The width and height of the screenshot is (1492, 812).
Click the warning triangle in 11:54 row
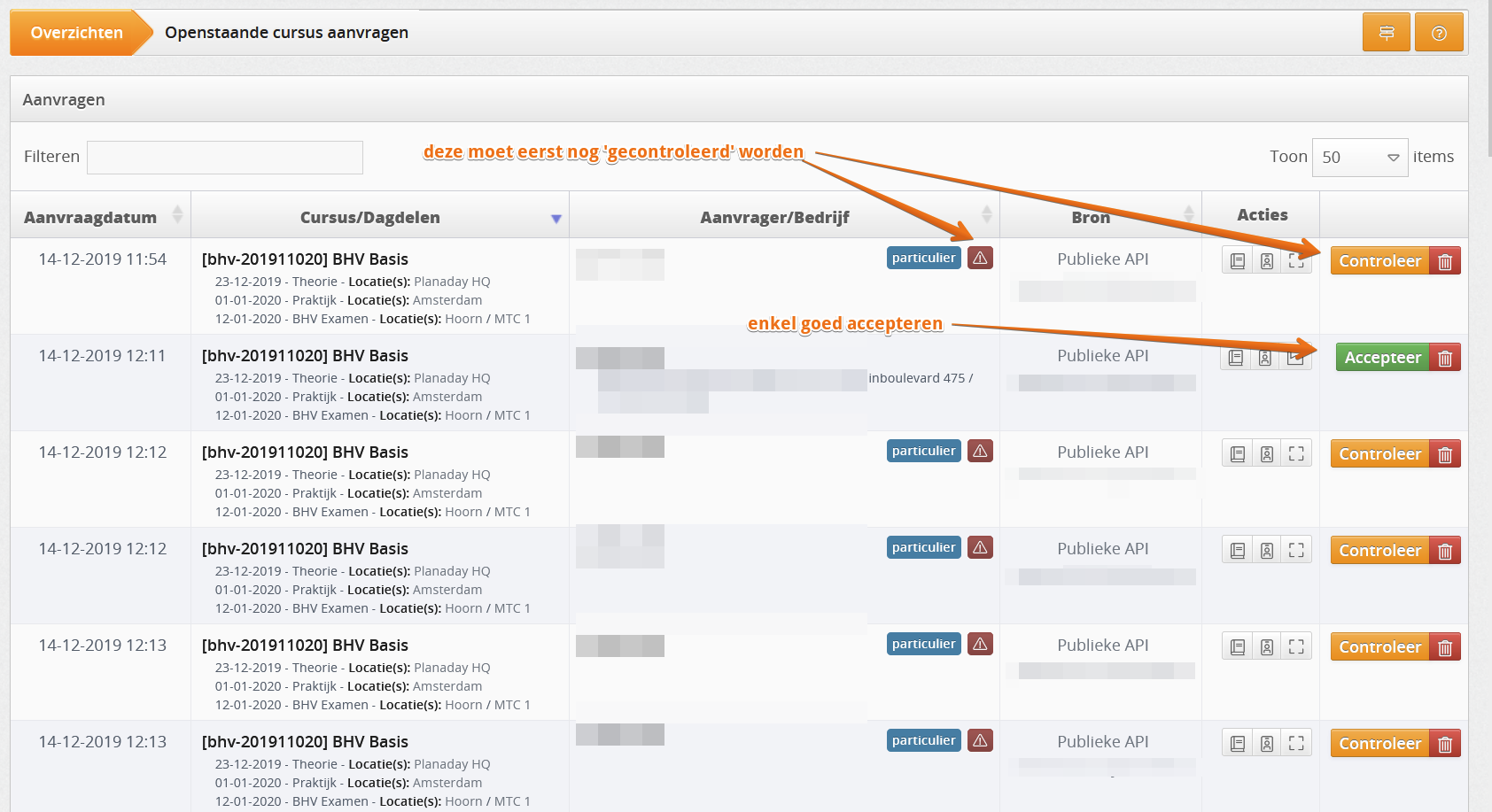(980, 258)
